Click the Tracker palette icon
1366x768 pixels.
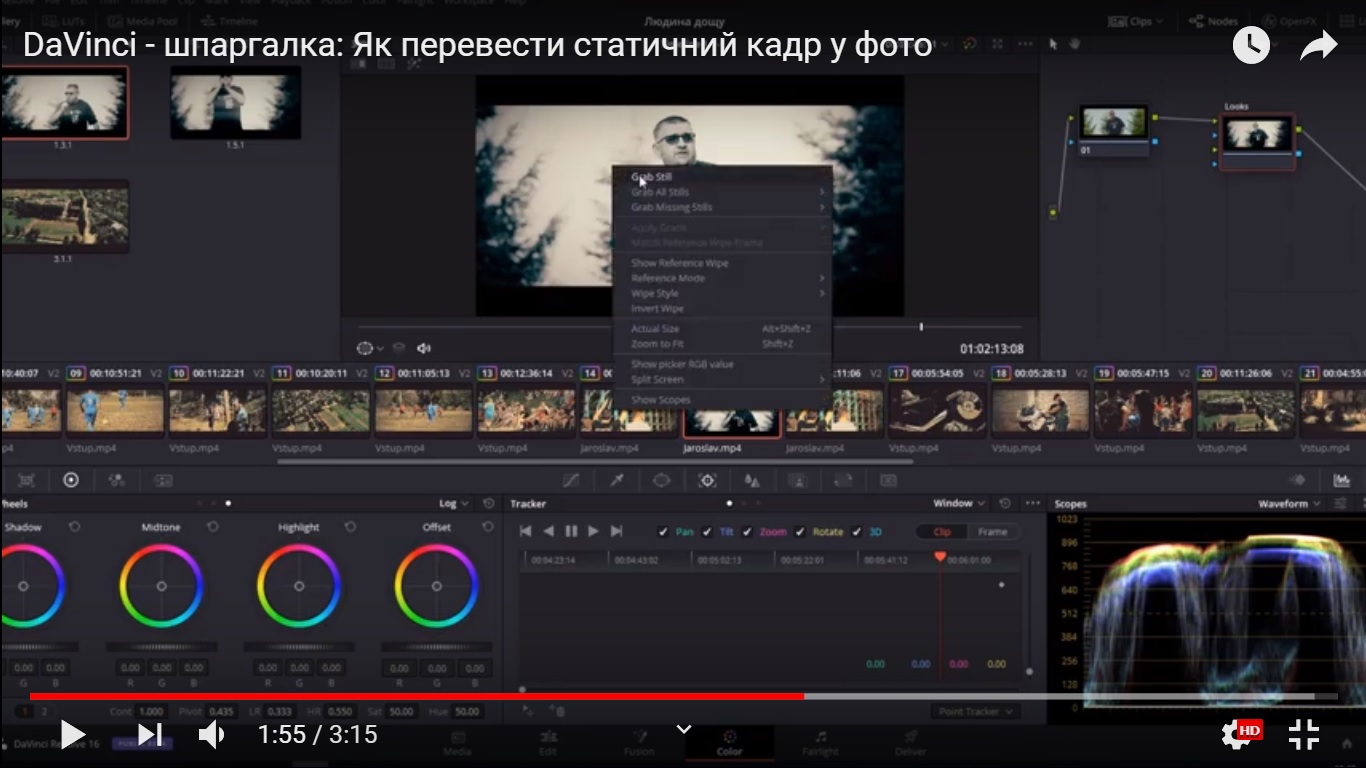coord(707,480)
